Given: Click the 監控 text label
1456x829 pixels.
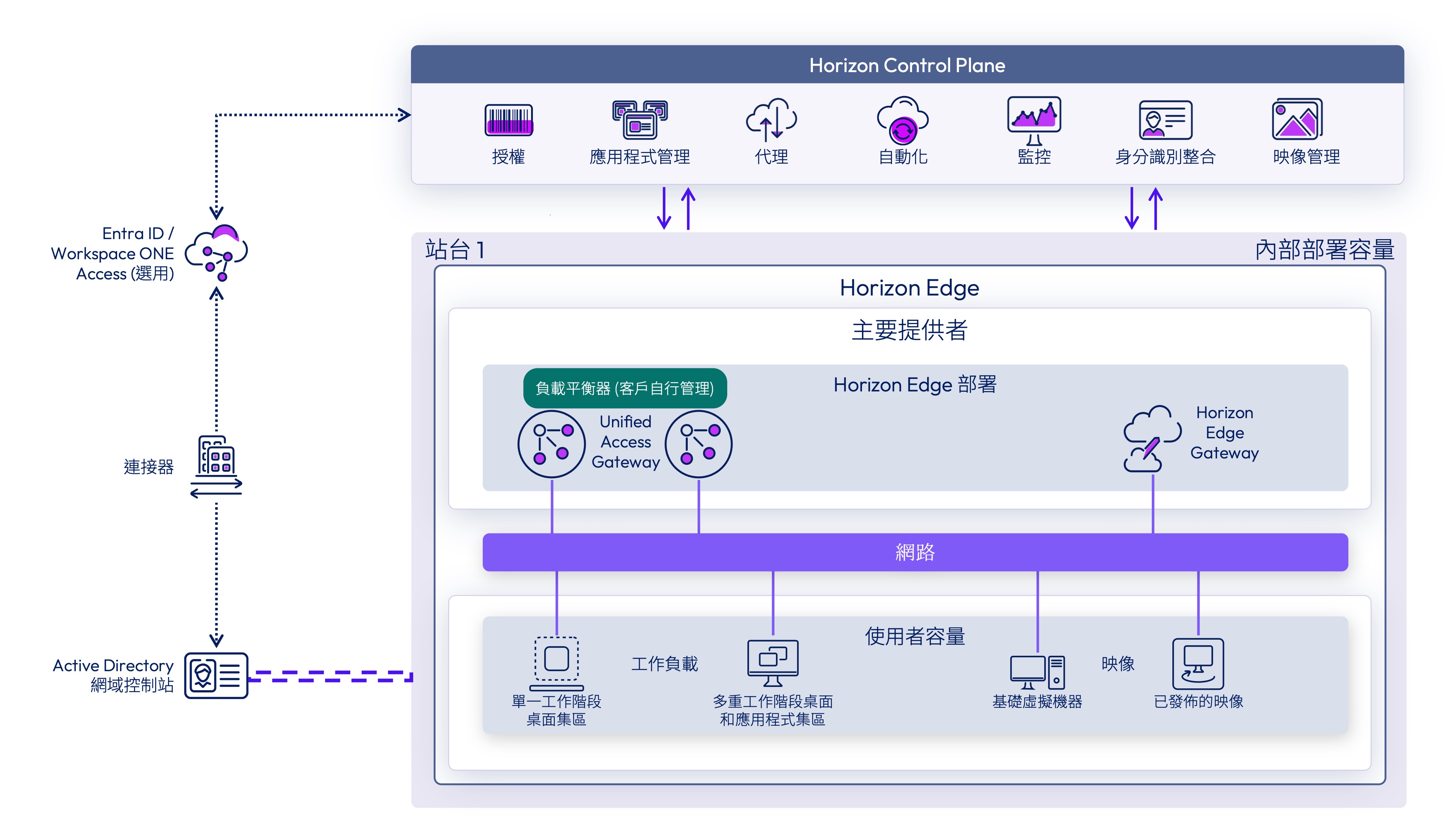Looking at the screenshot, I should tap(1034, 157).
